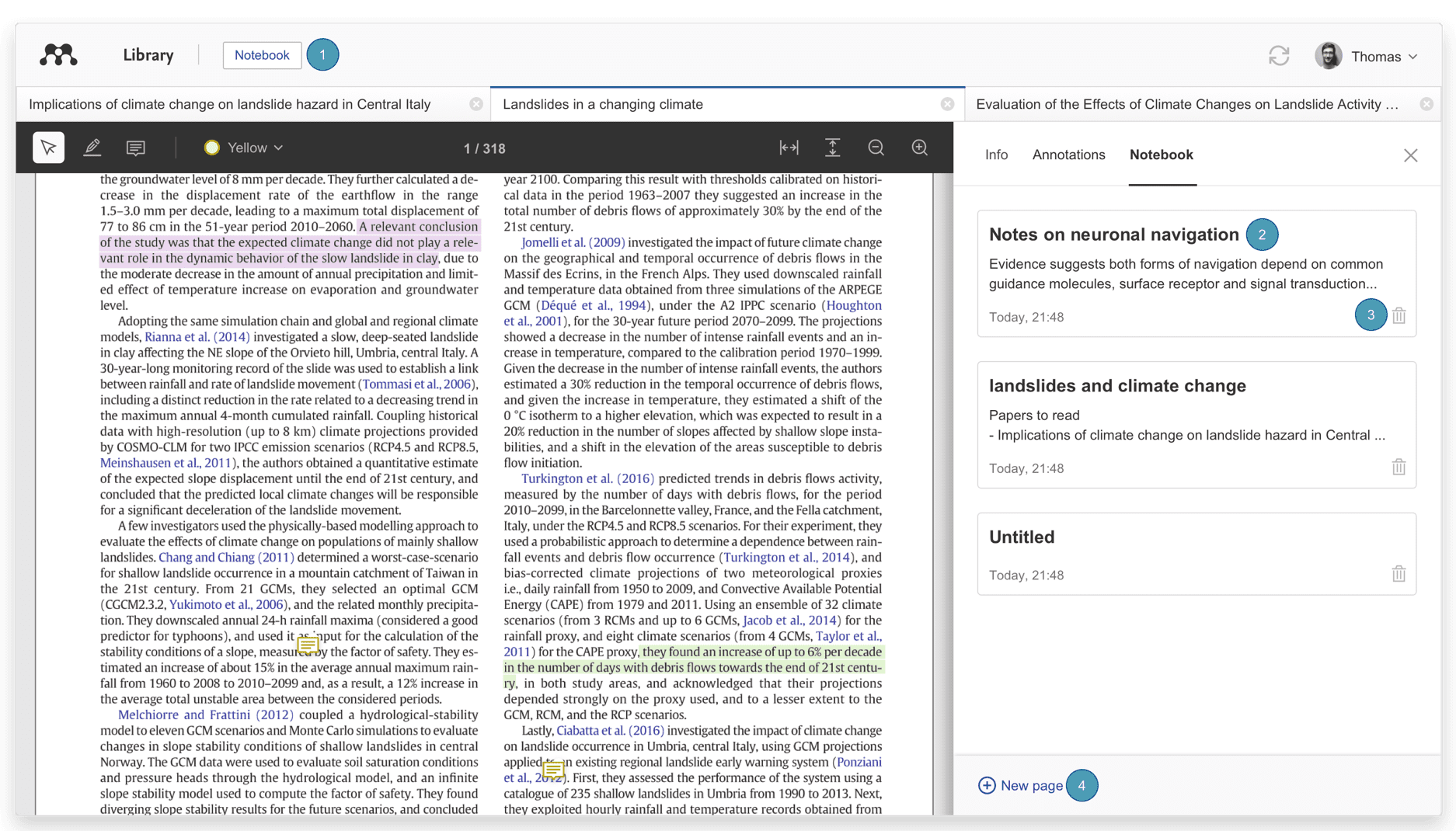
Task: Go to the Library view
Action: (148, 55)
